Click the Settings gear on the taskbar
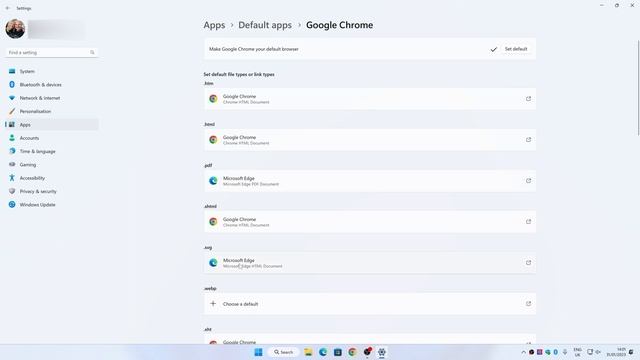Image resolution: width=640 pixels, height=360 pixels. pos(382,352)
